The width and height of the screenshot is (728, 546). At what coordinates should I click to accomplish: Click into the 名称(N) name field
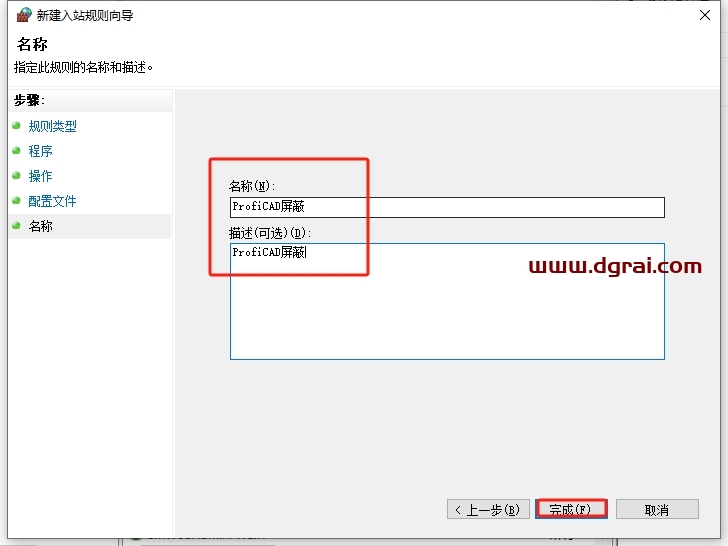pyautogui.click(x=447, y=207)
